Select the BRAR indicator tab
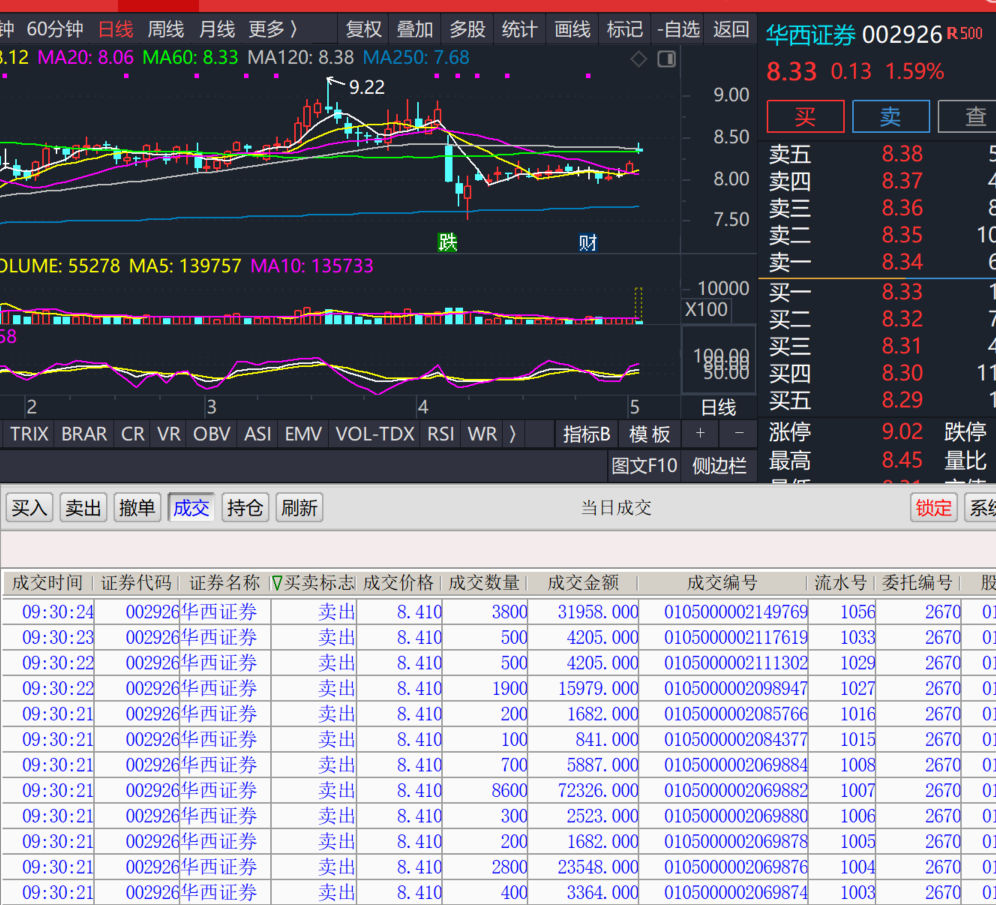The image size is (996, 905). 84,434
